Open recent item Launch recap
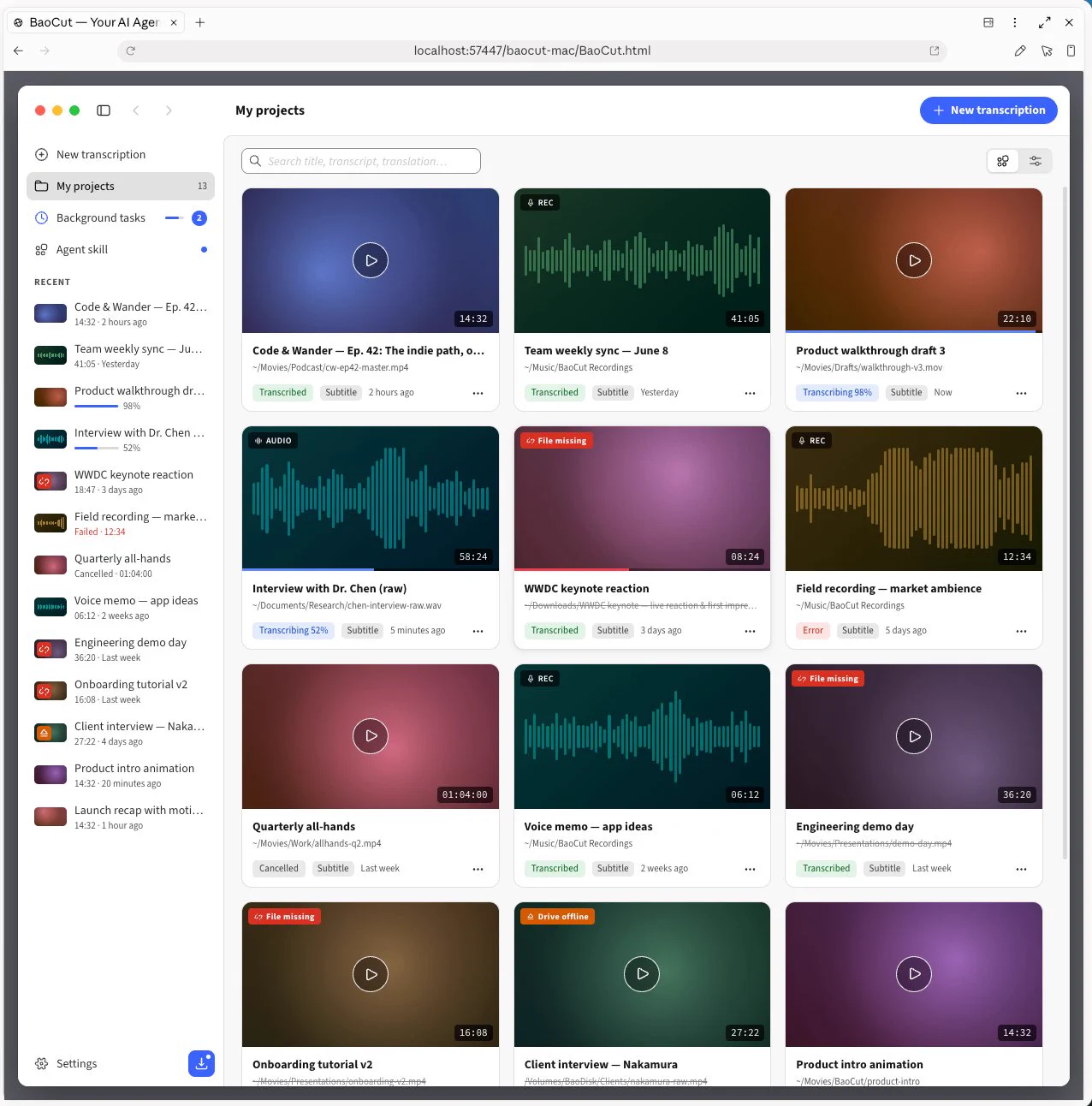This screenshot has width=1092, height=1106. 121,818
